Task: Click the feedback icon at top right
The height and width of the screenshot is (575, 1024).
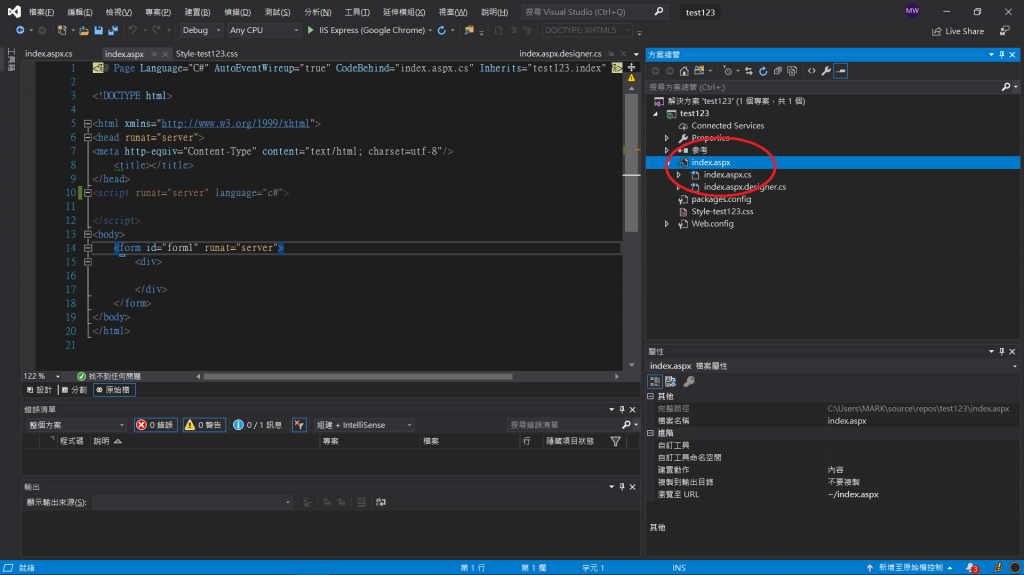Action: tap(1004, 31)
